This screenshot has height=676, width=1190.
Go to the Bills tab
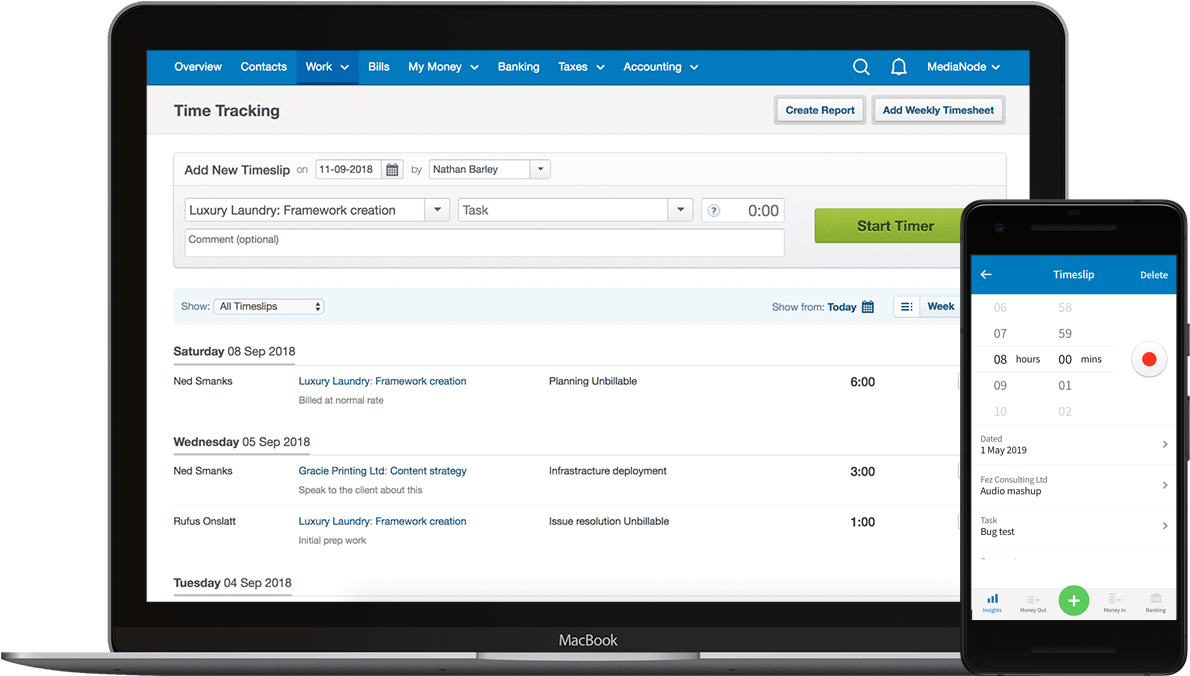[x=379, y=67]
